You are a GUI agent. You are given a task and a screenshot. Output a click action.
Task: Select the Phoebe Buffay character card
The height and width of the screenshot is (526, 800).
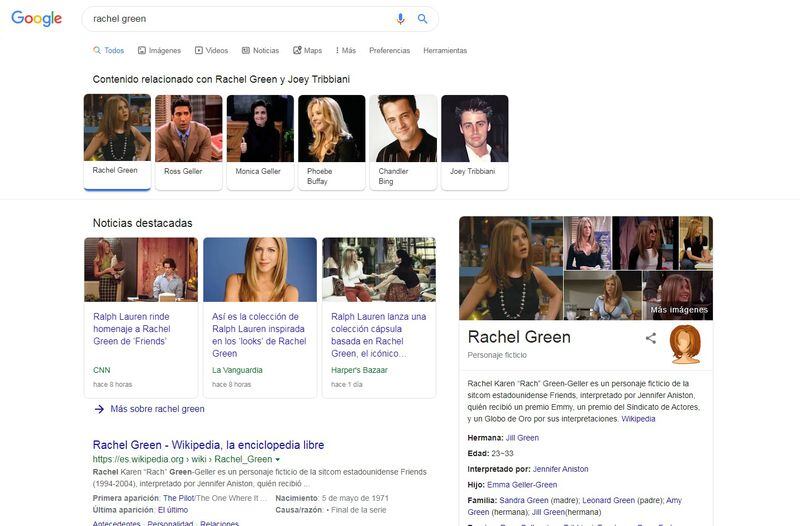(x=332, y=142)
